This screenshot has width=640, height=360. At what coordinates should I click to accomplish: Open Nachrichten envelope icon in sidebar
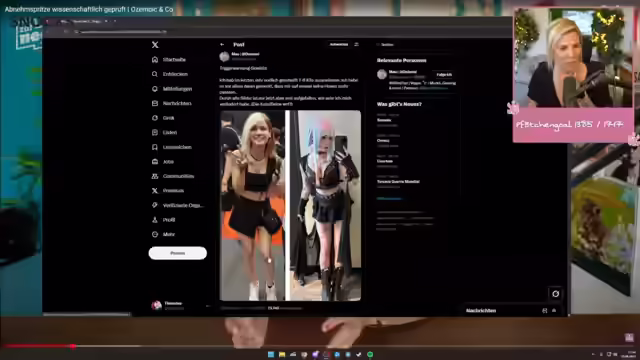click(x=155, y=103)
